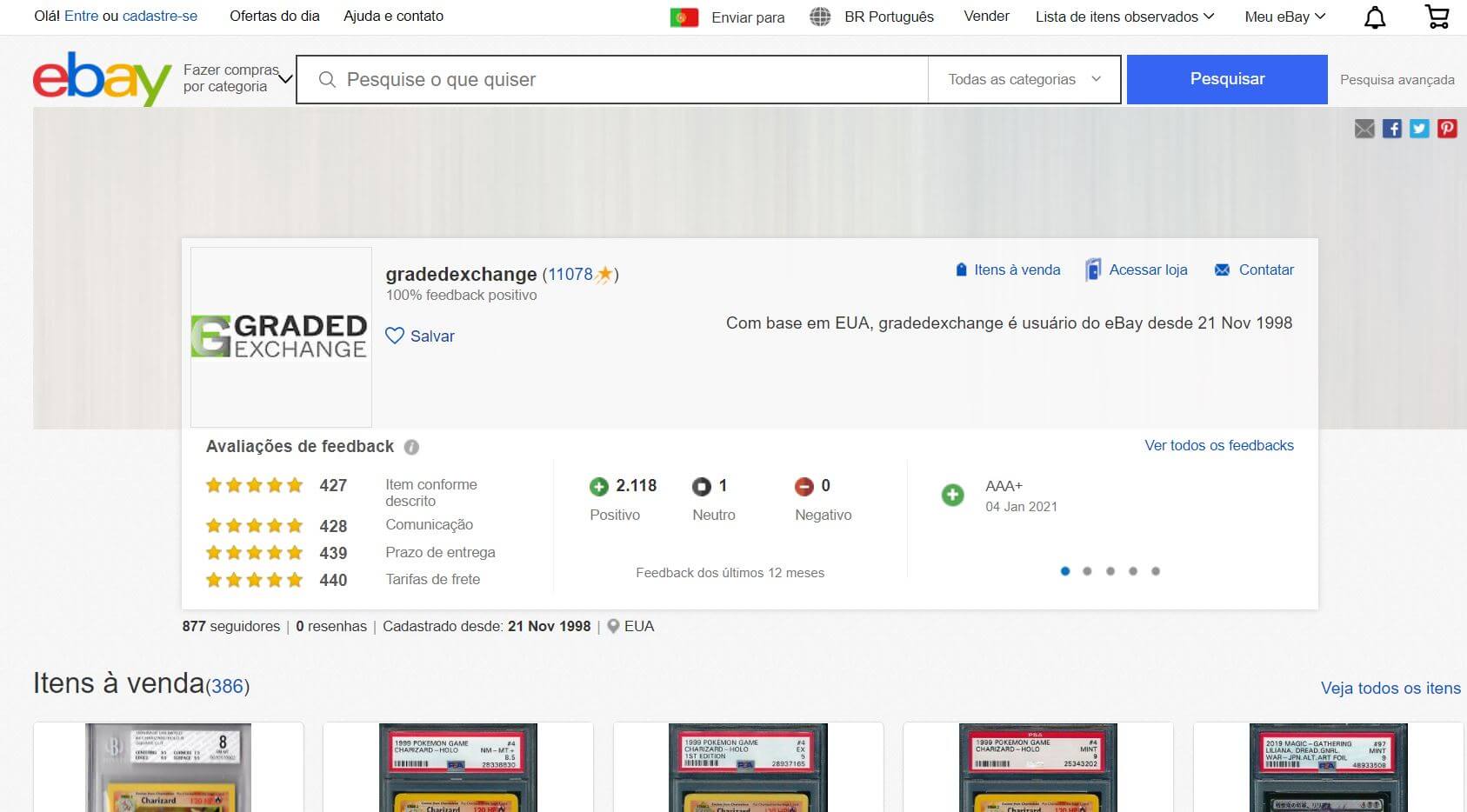
Task: Click the feedback ratings info icon
Action: coord(411,447)
